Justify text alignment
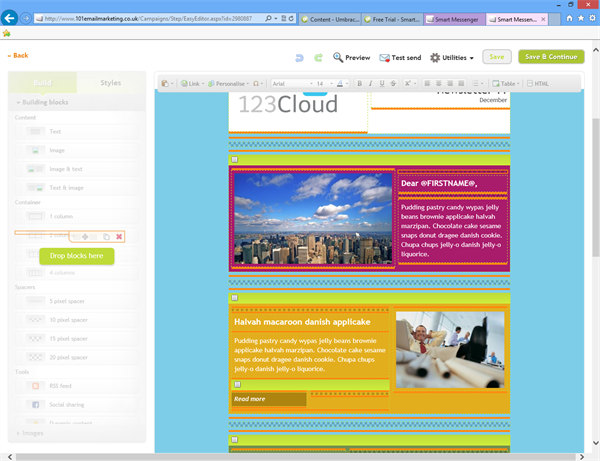Image resolution: width=600 pixels, height=461 pixels. pos(461,83)
